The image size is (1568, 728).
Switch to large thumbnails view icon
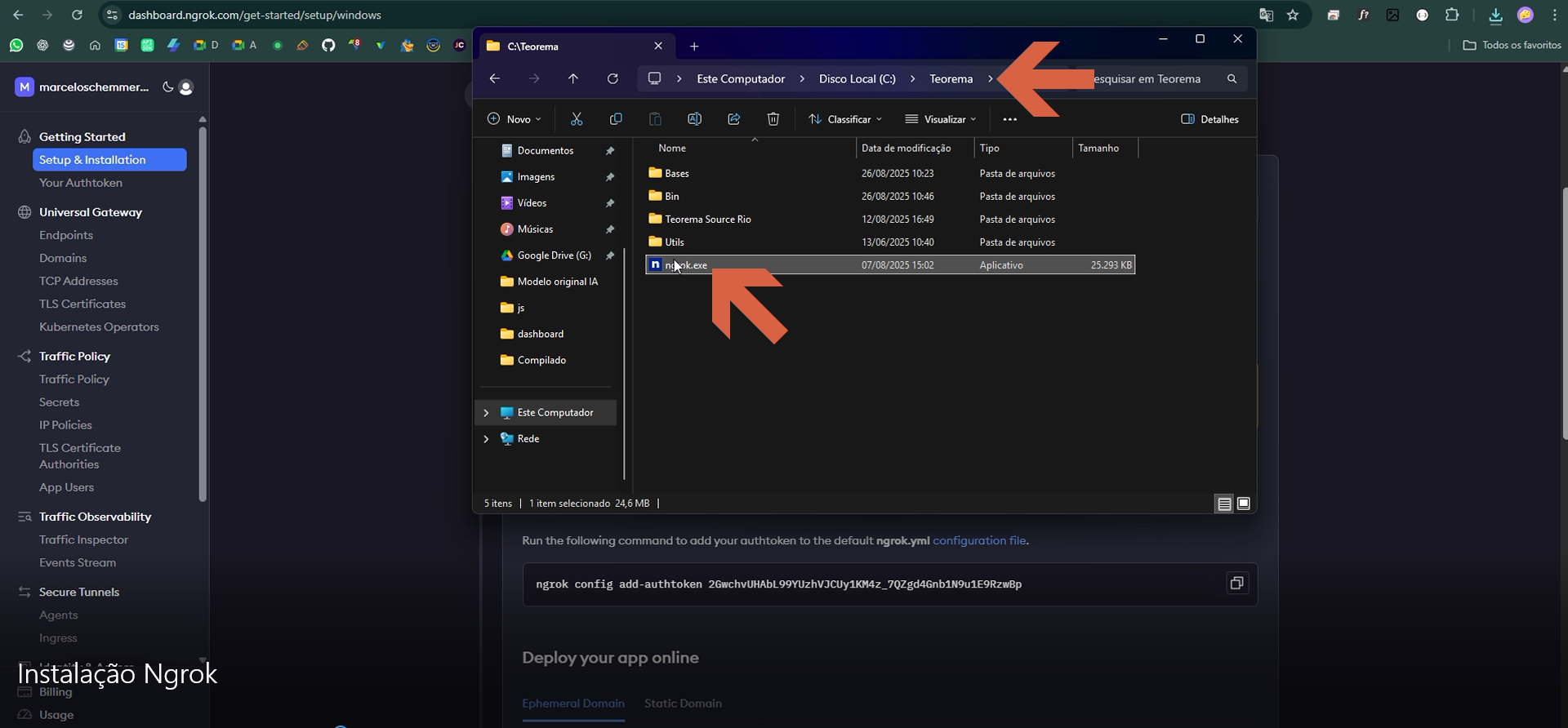1243,504
